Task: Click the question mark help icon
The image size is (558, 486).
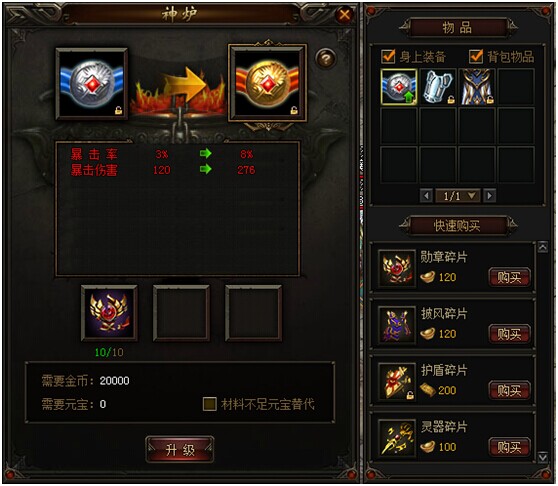Action: point(325,58)
